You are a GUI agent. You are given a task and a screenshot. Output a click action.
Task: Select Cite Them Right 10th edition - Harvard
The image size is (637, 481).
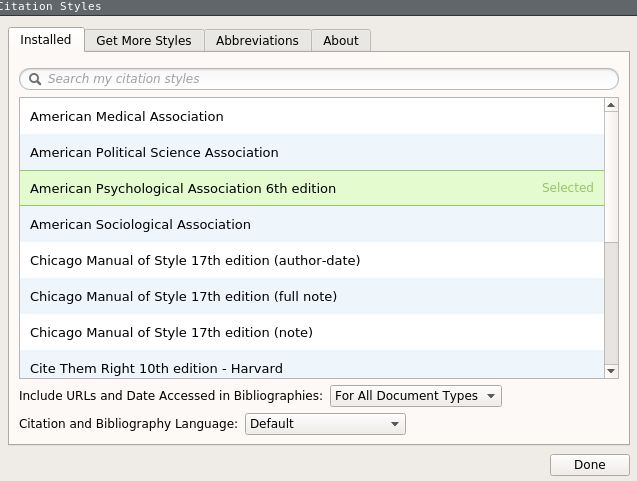312,364
